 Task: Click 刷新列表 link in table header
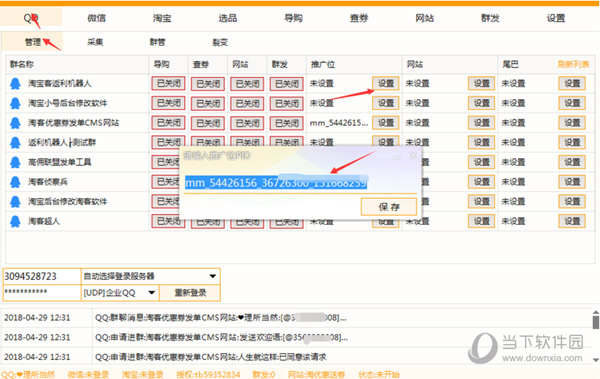573,64
